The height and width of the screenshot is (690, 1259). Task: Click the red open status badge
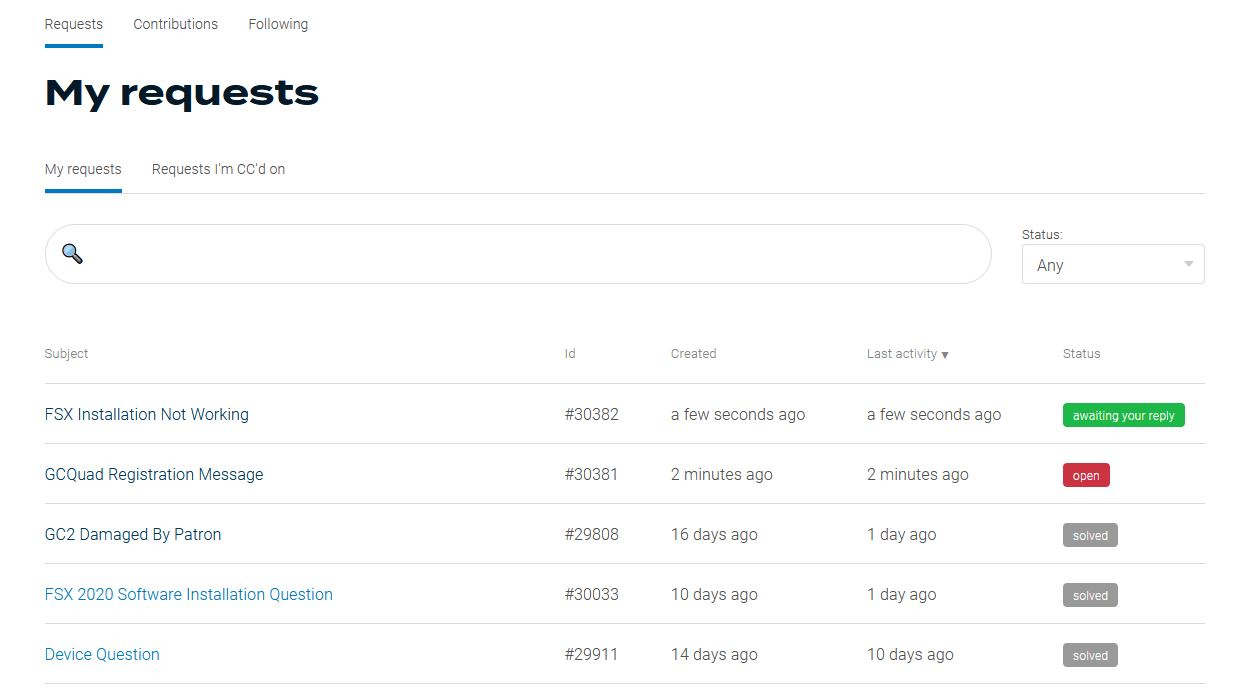pyautogui.click(x=1086, y=475)
